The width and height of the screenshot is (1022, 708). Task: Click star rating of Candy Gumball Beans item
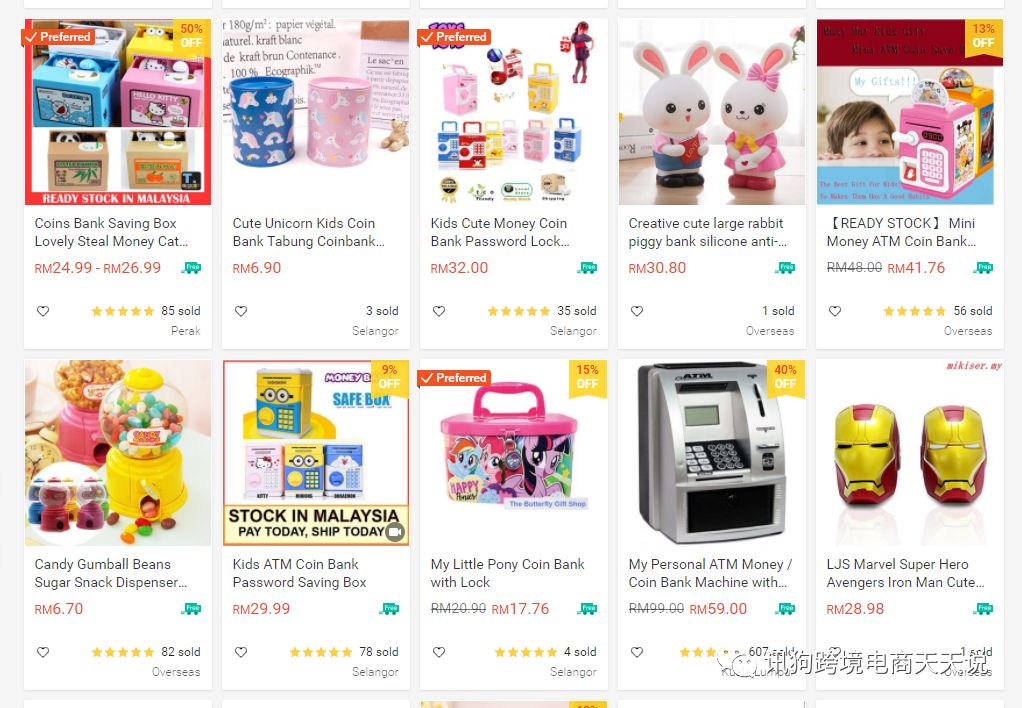[x=123, y=652]
